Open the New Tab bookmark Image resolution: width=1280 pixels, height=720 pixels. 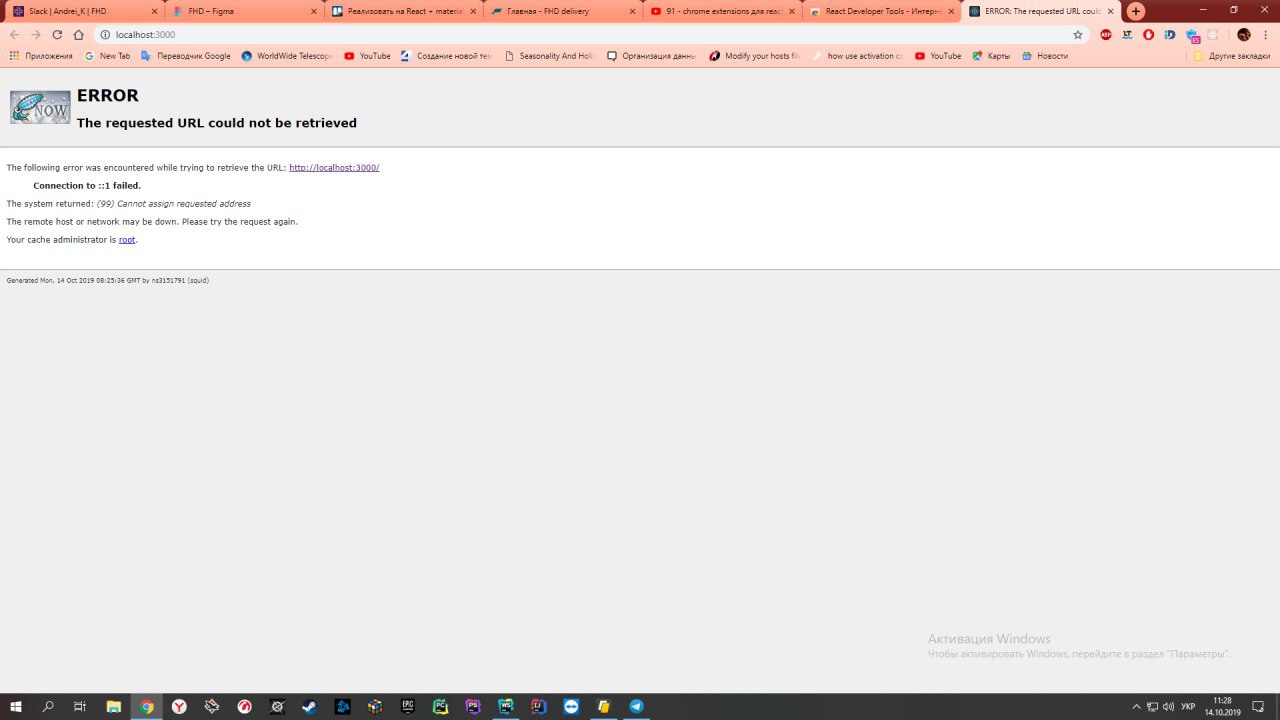pos(108,56)
